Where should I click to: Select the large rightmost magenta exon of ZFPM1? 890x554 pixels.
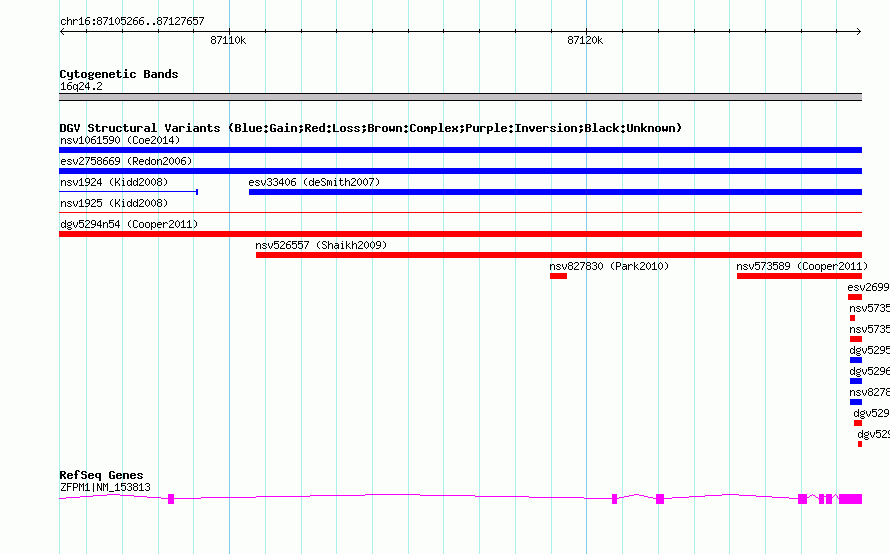pos(850,499)
